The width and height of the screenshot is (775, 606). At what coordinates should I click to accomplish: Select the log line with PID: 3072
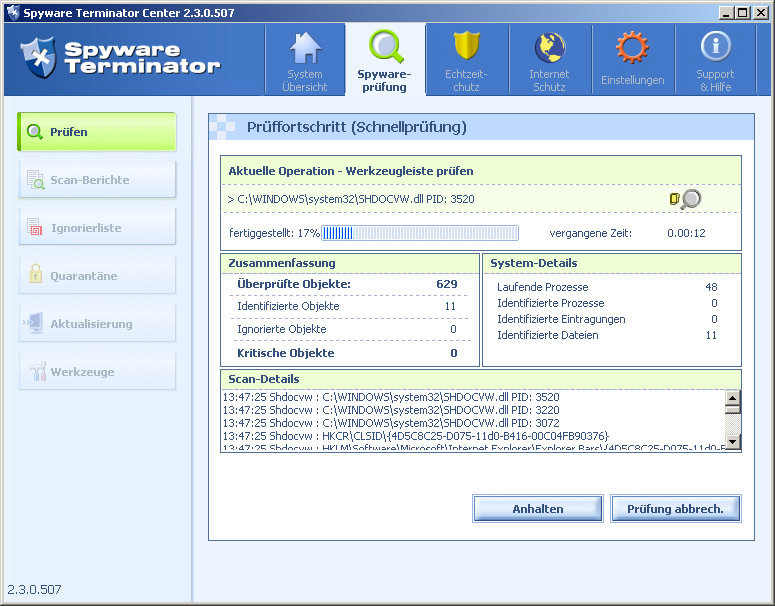pos(391,423)
